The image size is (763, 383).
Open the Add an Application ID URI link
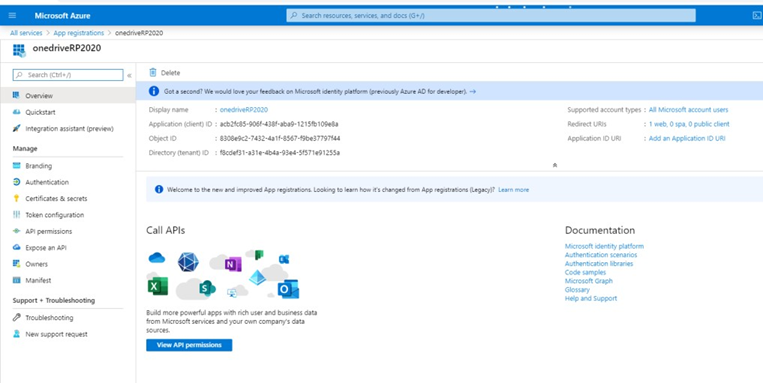click(687, 139)
